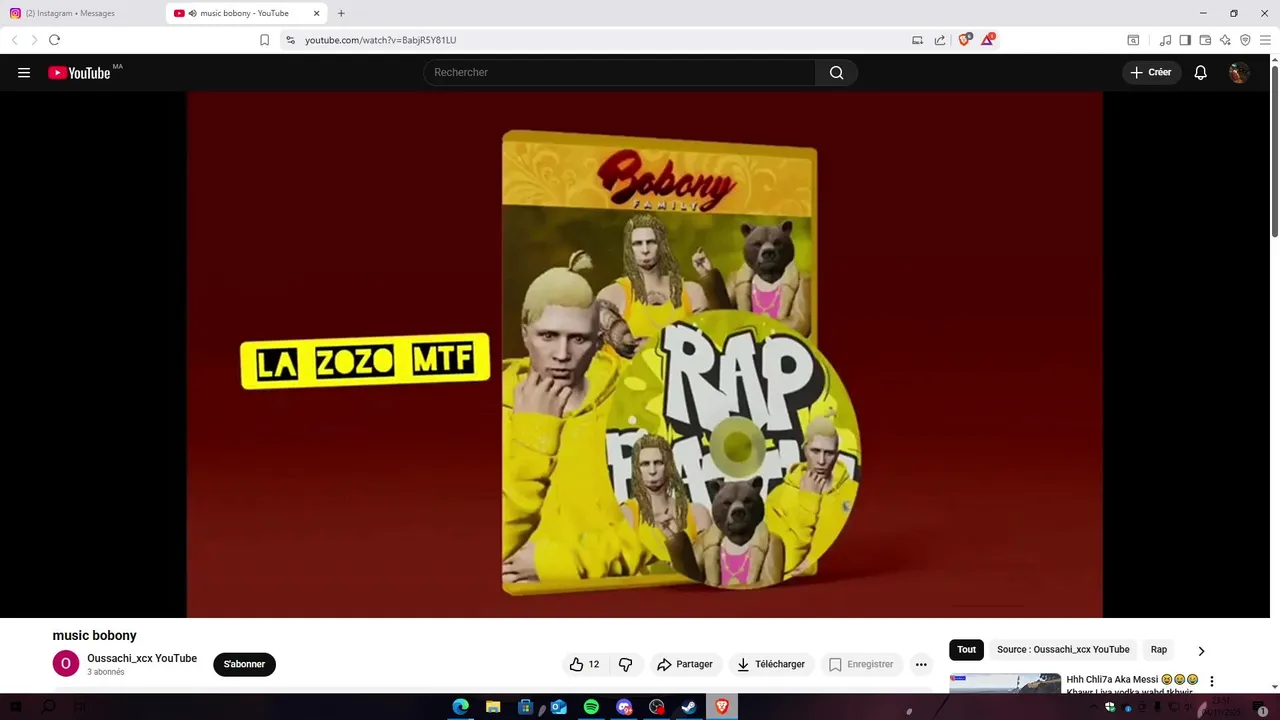The image size is (1280, 720).
Task: Select the music bobony YouTube tab
Action: pyautogui.click(x=247, y=13)
